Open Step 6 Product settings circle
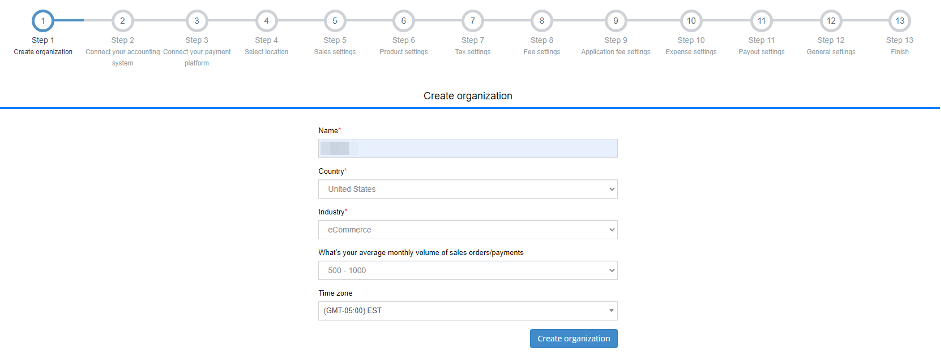The height and width of the screenshot is (360, 941). (x=404, y=21)
